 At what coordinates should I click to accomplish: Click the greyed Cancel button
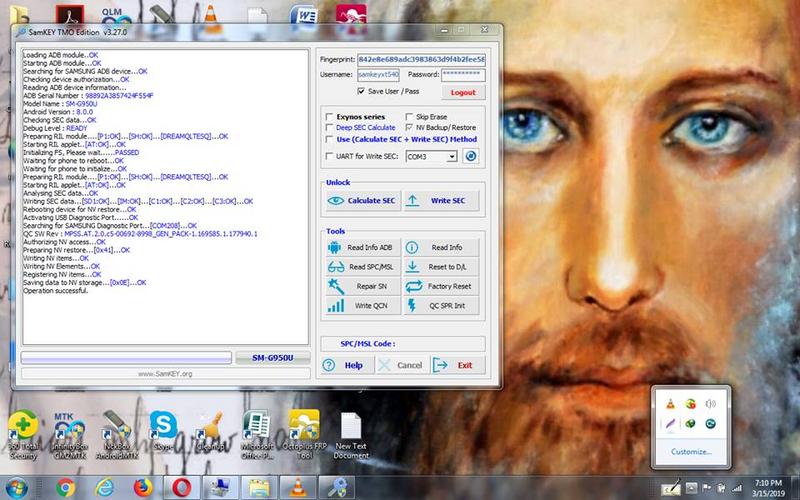pos(402,365)
